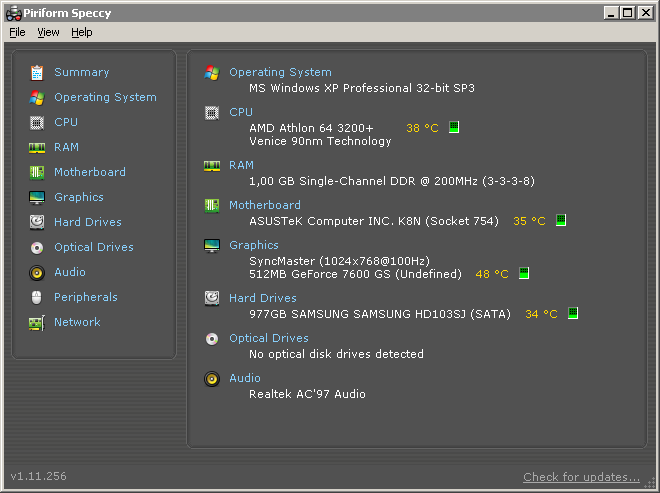
Task: Click the Motherboard icon in sidebar
Action: [x=37, y=173]
